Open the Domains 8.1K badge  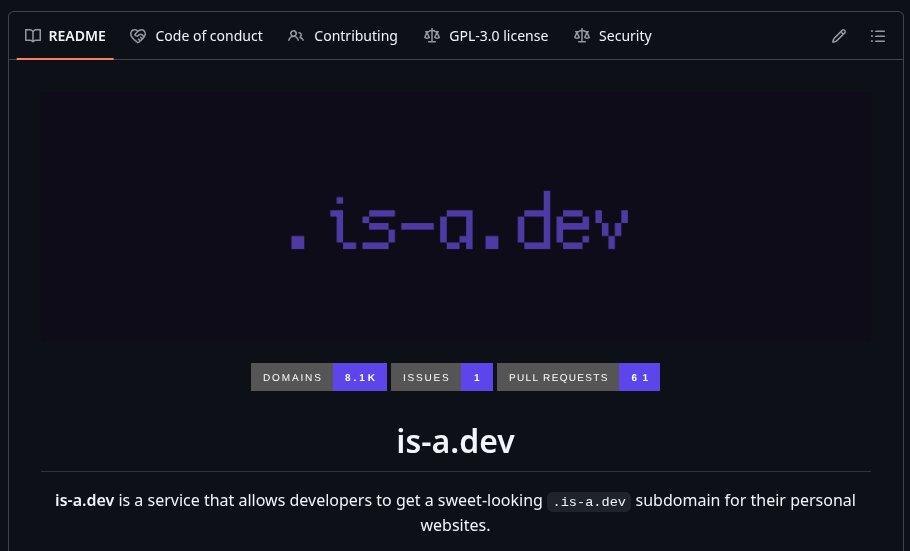tap(319, 377)
